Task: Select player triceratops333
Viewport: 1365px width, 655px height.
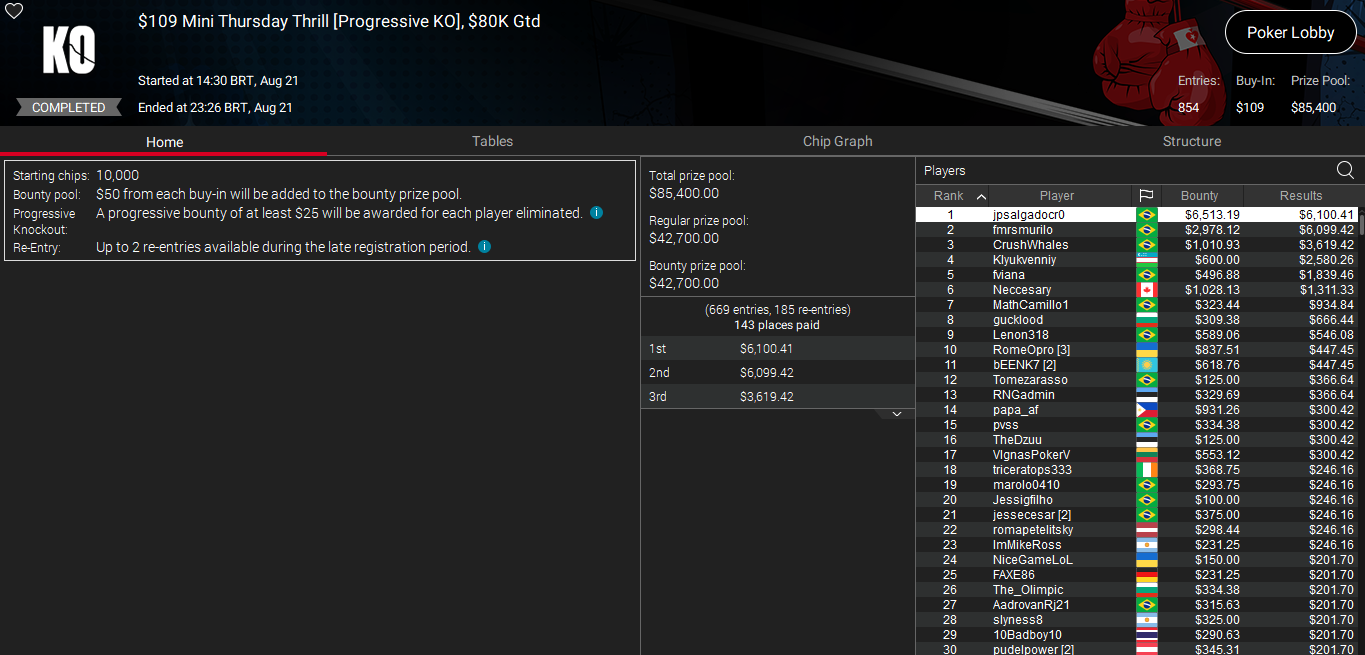Action: pos(1136,470)
